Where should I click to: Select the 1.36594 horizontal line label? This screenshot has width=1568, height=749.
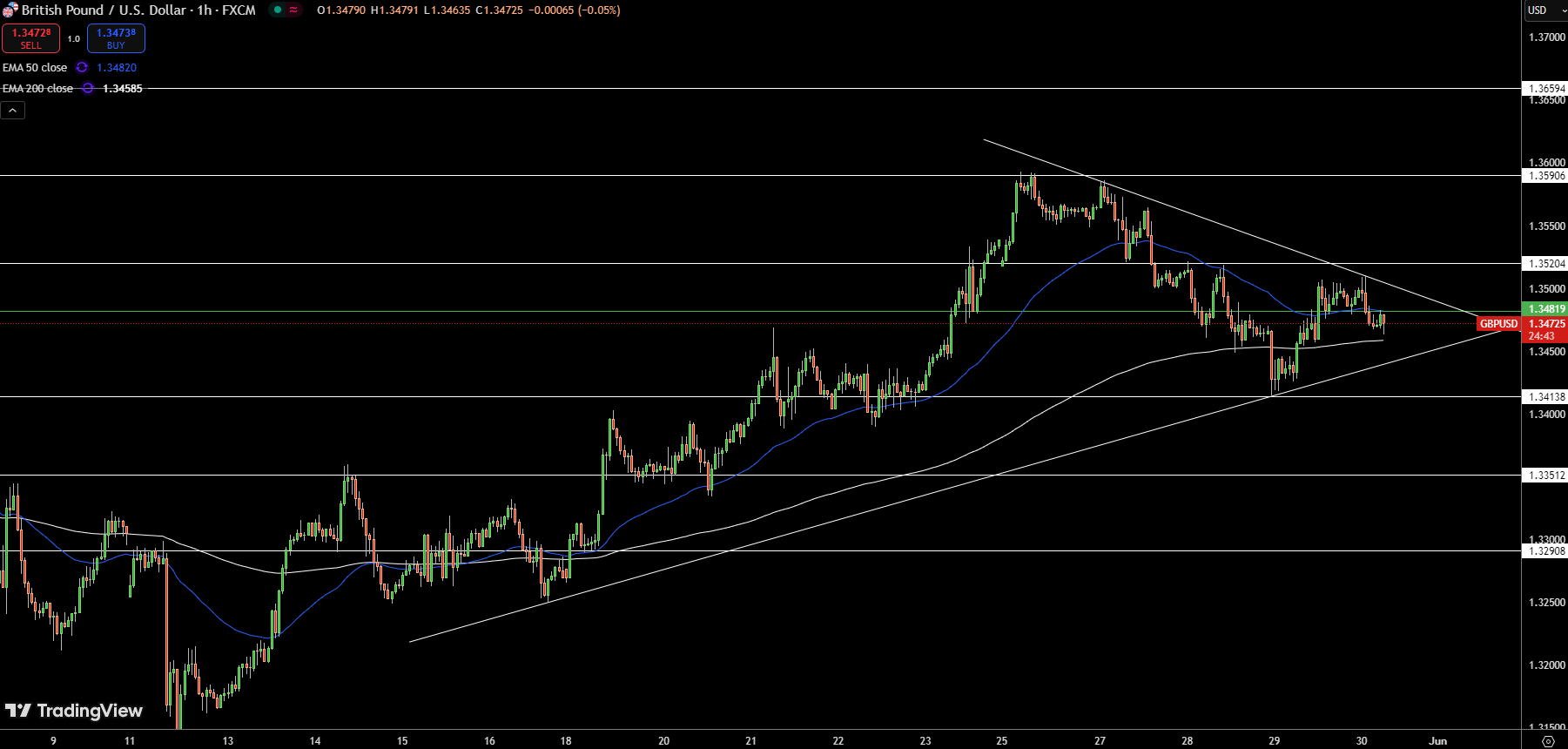pyautogui.click(x=1546, y=88)
